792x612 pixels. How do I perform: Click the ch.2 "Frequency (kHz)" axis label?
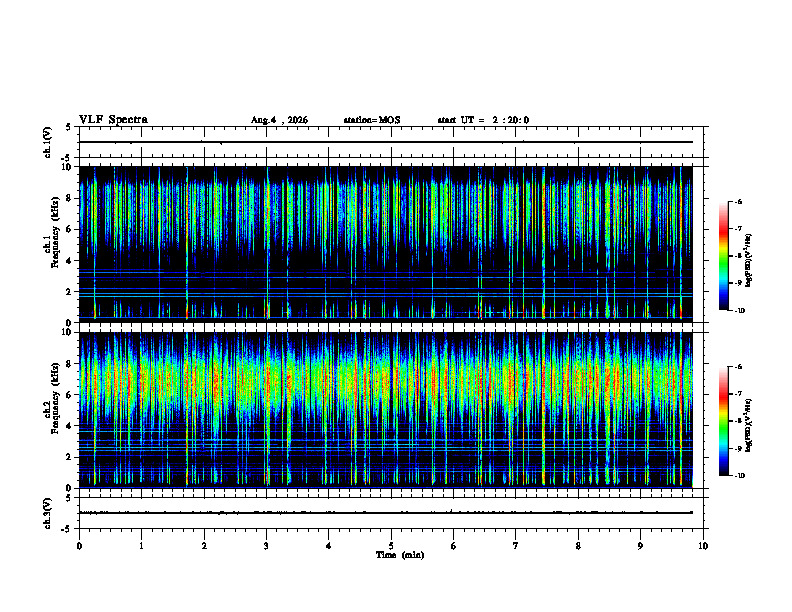[55, 397]
